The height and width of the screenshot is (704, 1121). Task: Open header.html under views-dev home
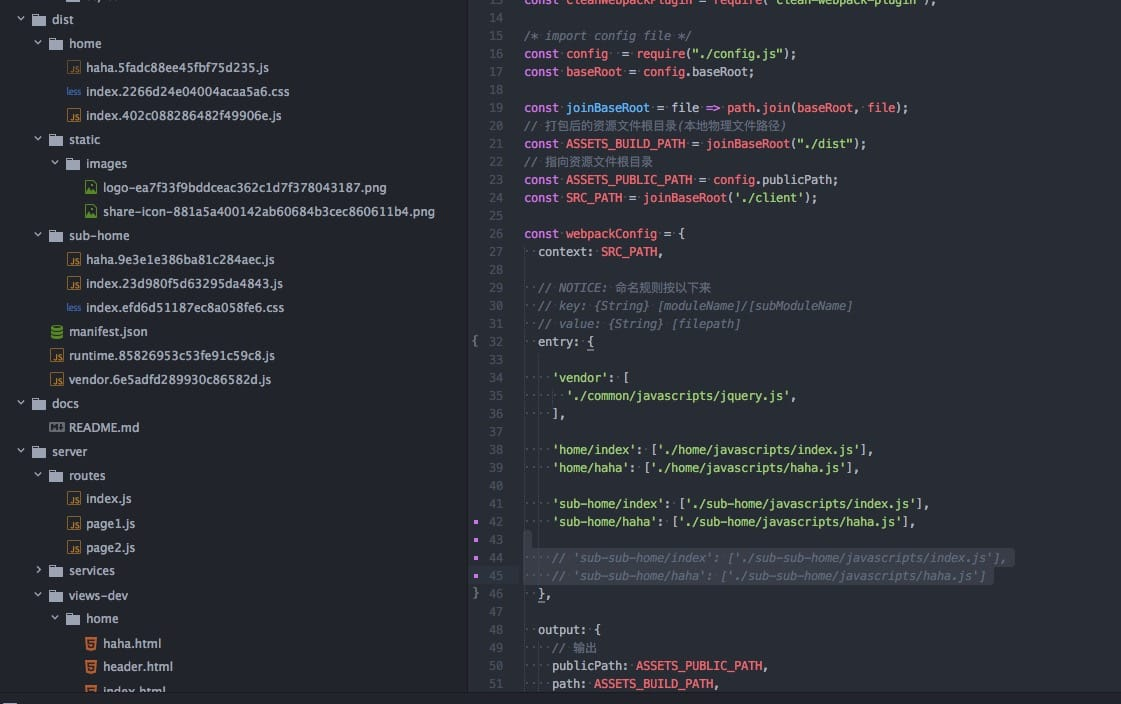[138, 667]
